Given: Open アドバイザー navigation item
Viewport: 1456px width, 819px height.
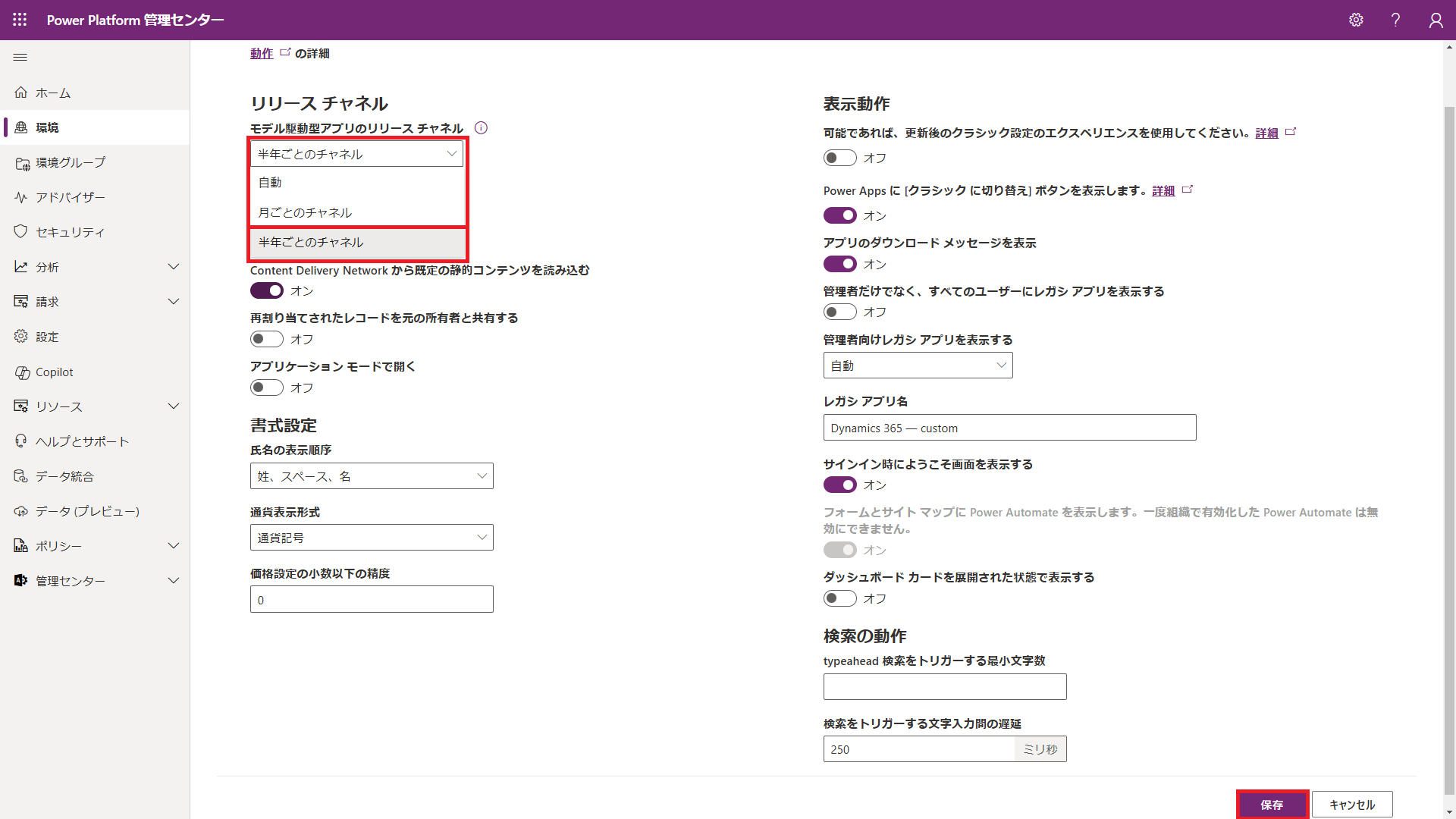Looking at the screenshot, I should click(95, 197).
